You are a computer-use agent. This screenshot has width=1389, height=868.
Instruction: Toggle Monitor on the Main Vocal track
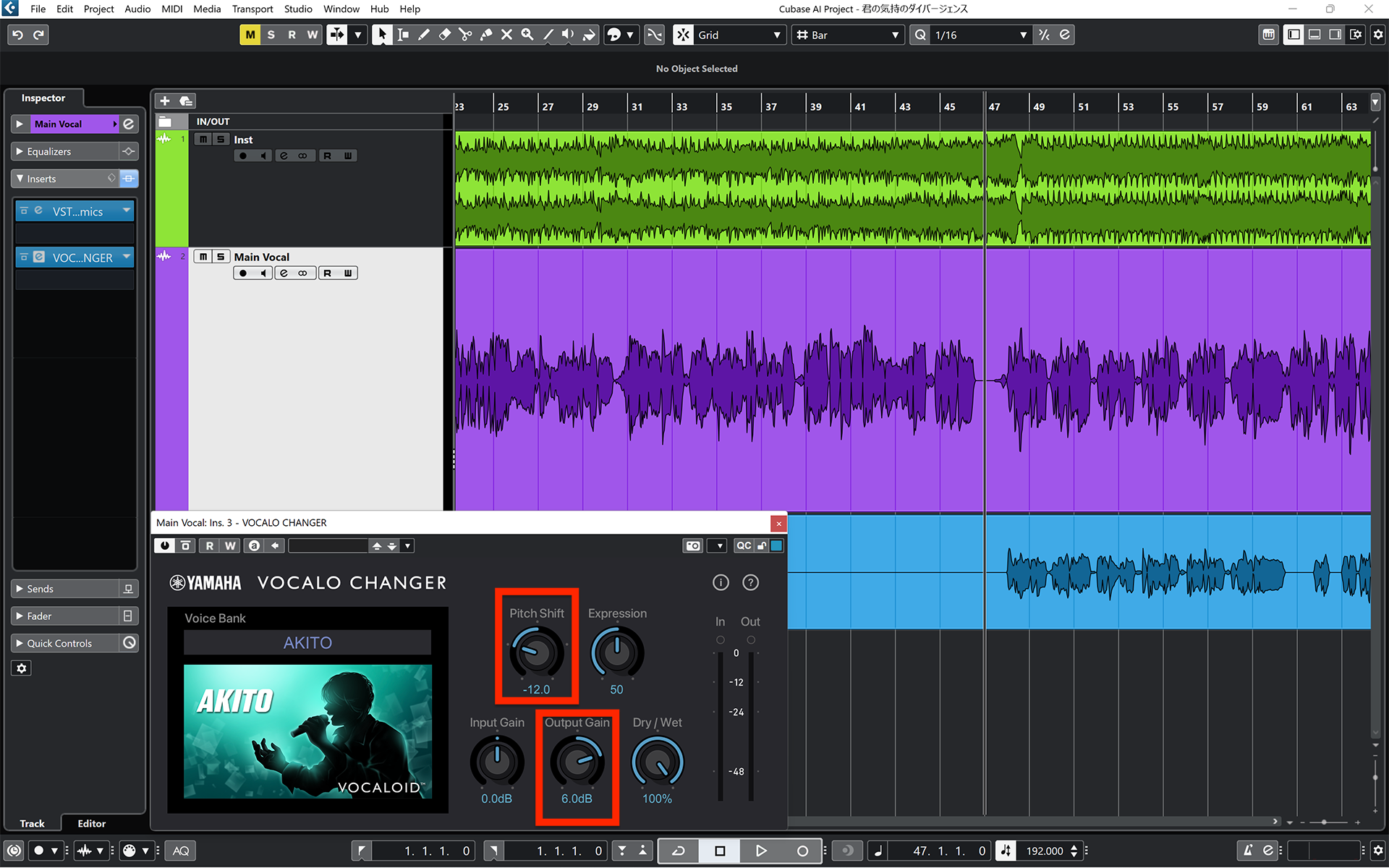[264, 273]
